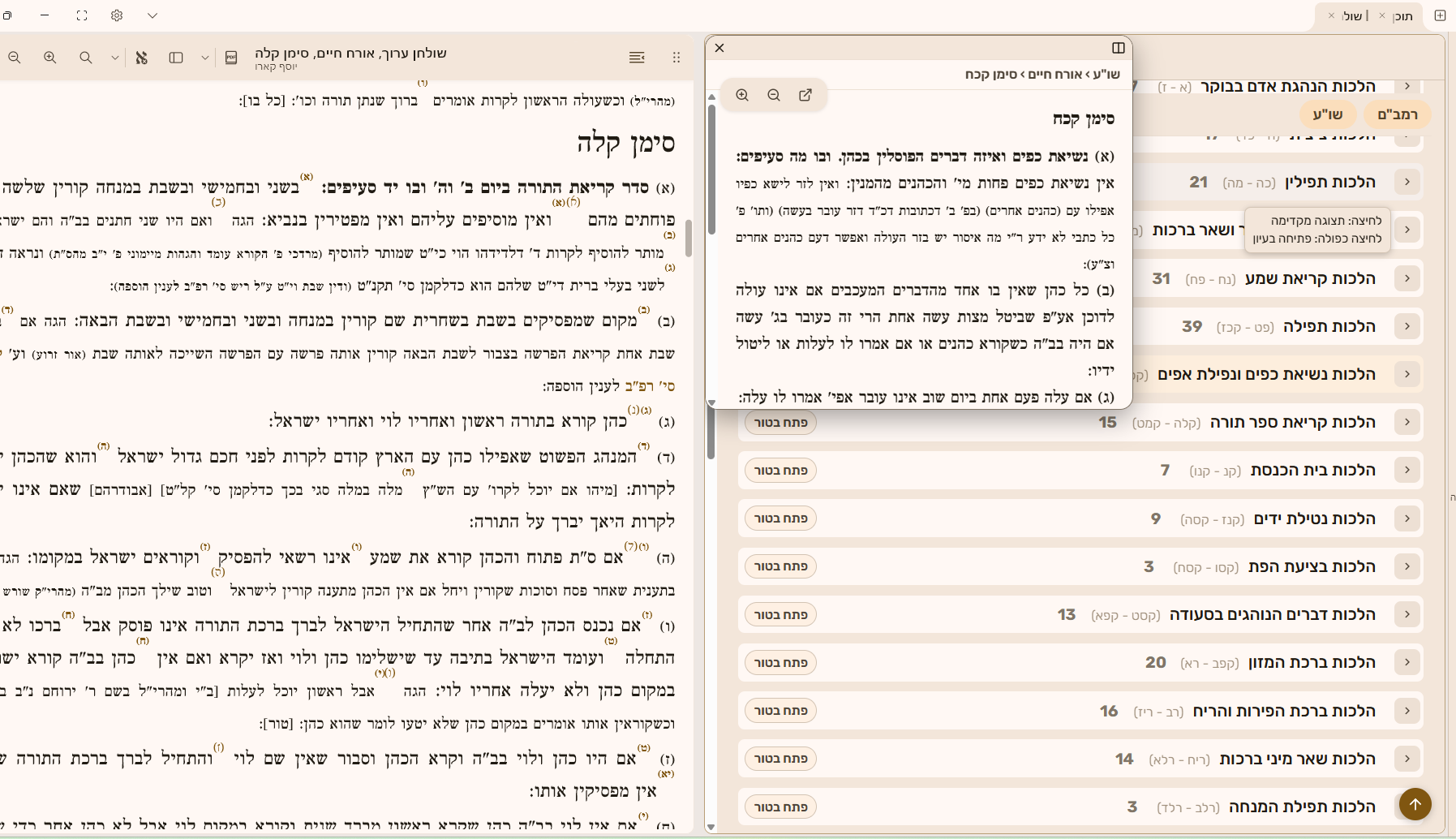Viewport: 1456px width, 839px height.
Task: Zoom in the Shulchan Aruch document view
Action: (x=50, y=58)
